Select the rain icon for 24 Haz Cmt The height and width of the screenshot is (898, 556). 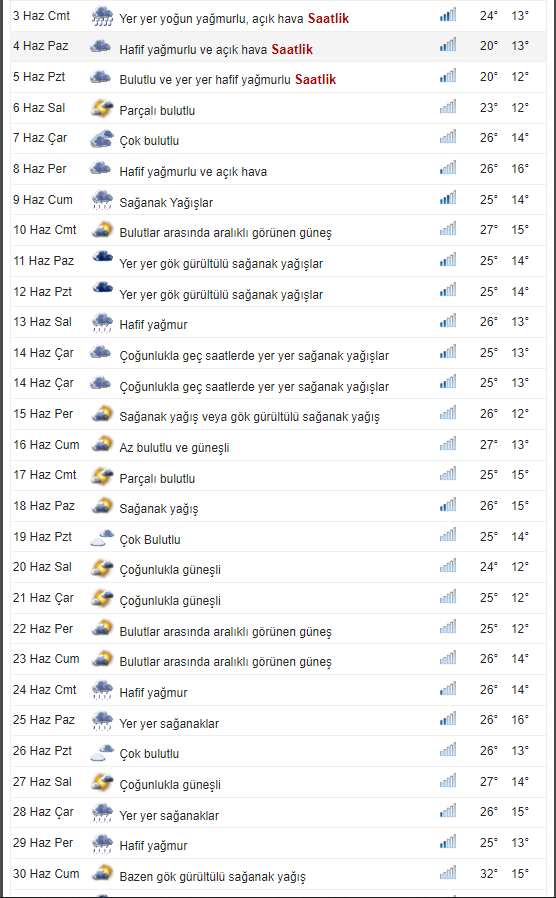point(102,690)
